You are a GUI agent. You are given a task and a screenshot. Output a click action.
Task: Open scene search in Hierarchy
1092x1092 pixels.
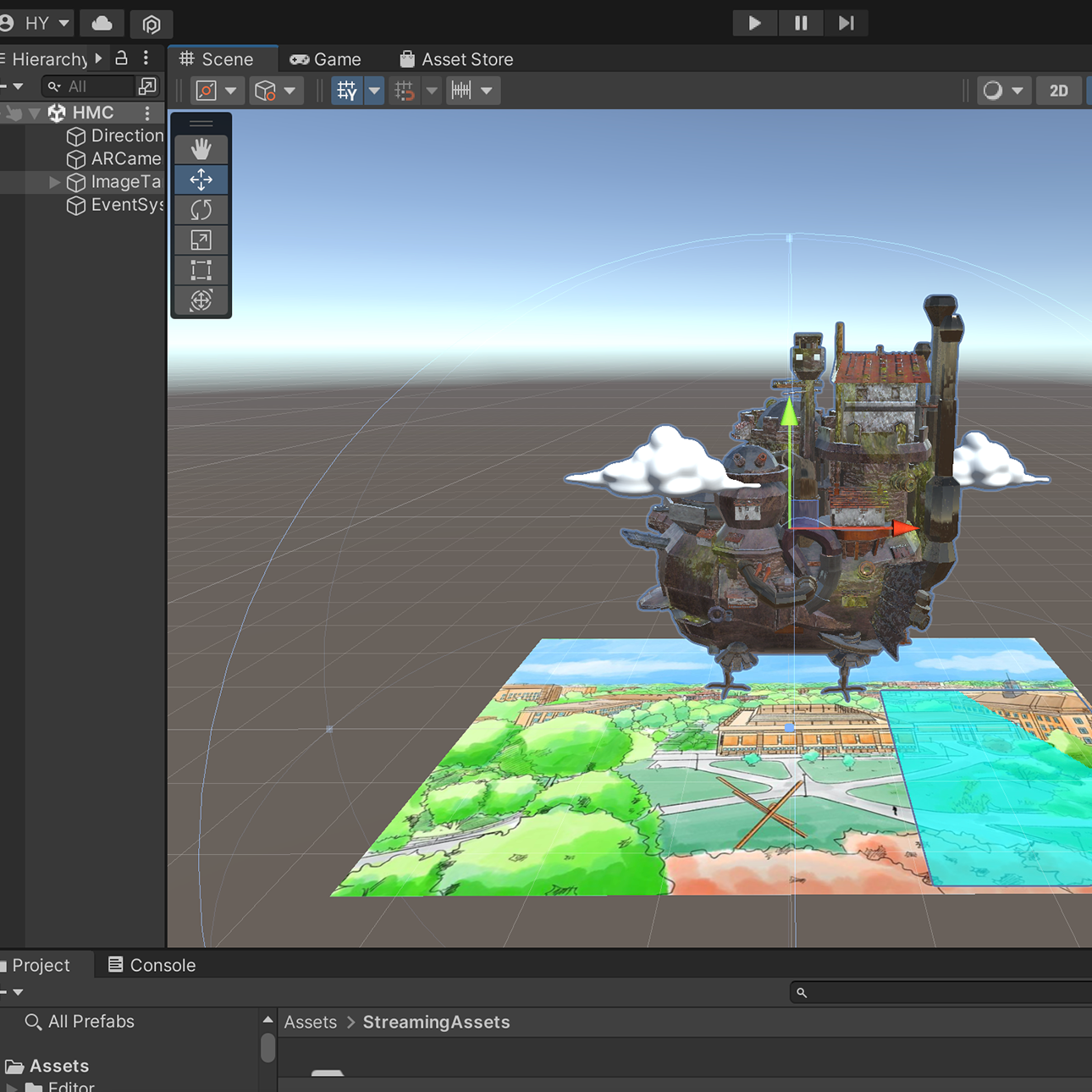tap(147, 86)
